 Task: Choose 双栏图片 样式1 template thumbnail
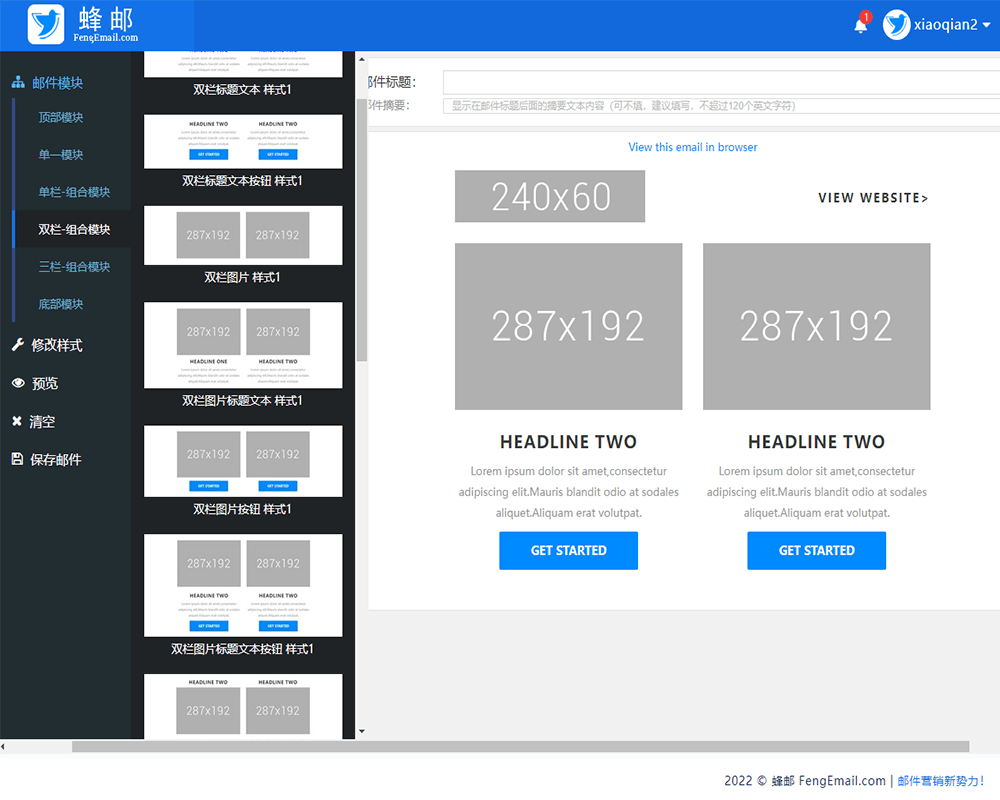(243, 236)
